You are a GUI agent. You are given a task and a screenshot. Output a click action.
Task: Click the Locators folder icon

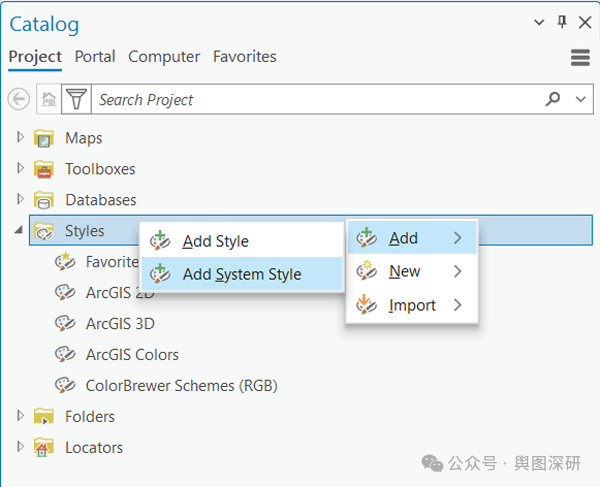click(44, 447)
